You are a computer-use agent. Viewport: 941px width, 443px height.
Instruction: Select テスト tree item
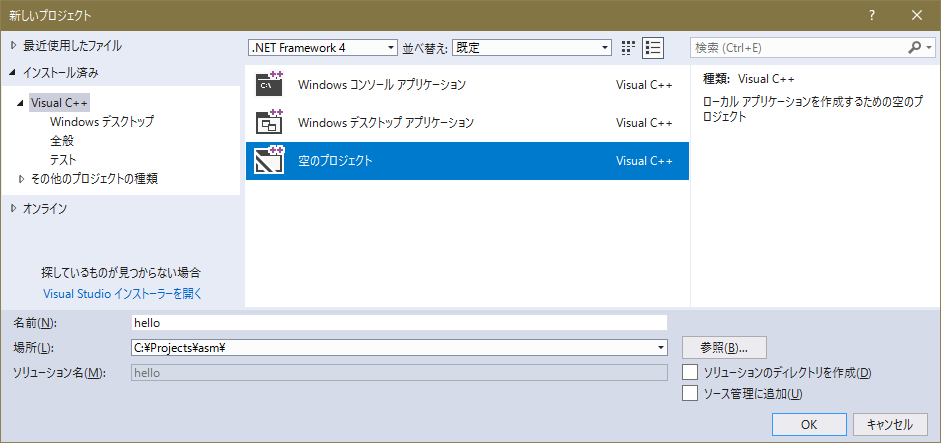click(x=64, y=160)
